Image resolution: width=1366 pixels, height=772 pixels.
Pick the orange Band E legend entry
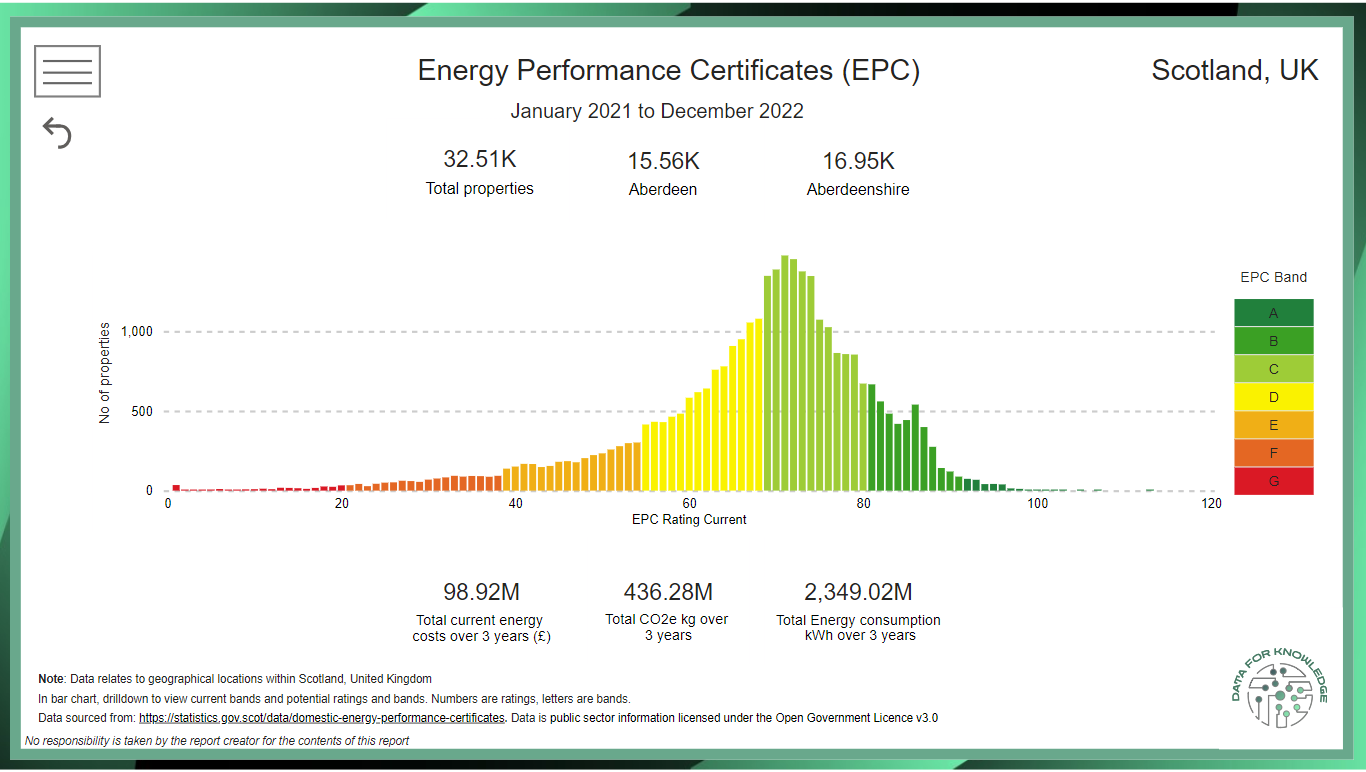click(1273, 425)
